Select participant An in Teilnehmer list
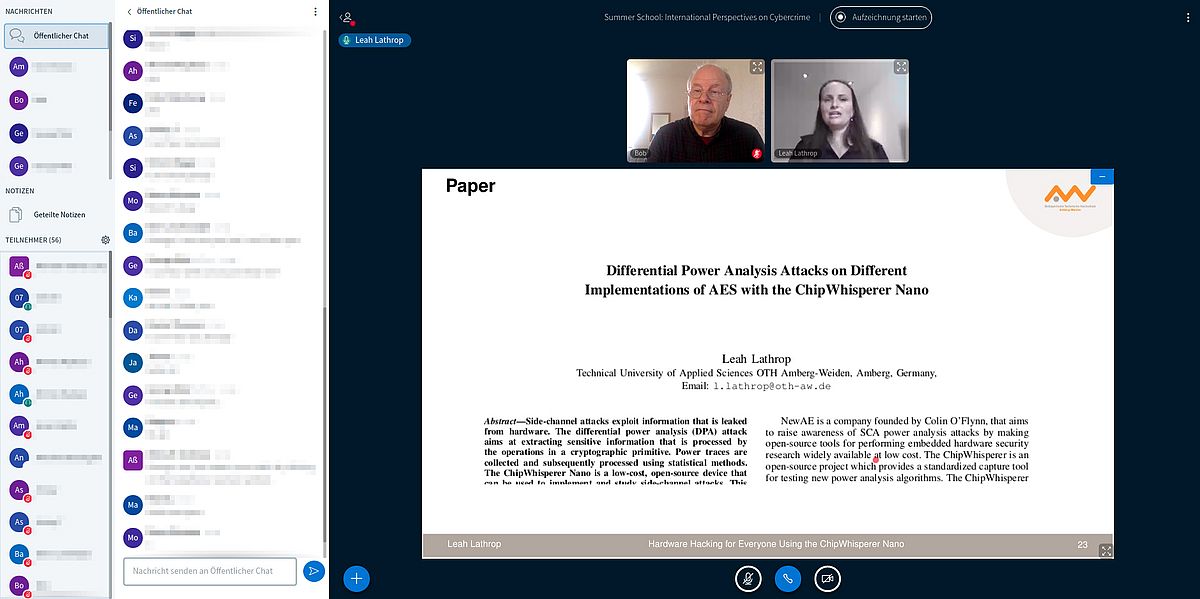This screenshot has height=599, width=1200. pos(55,458)
